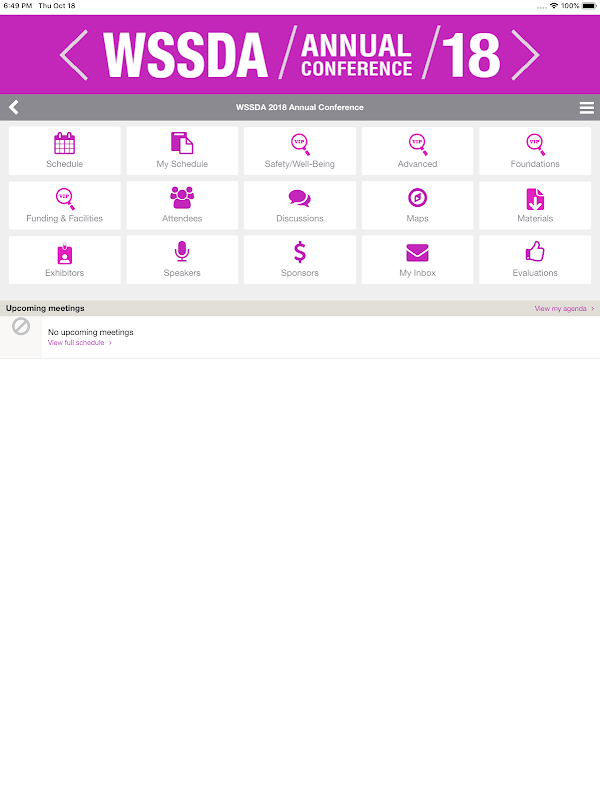
Task: Tap the Wi-Fi status icon
Action: click(554, 6)
